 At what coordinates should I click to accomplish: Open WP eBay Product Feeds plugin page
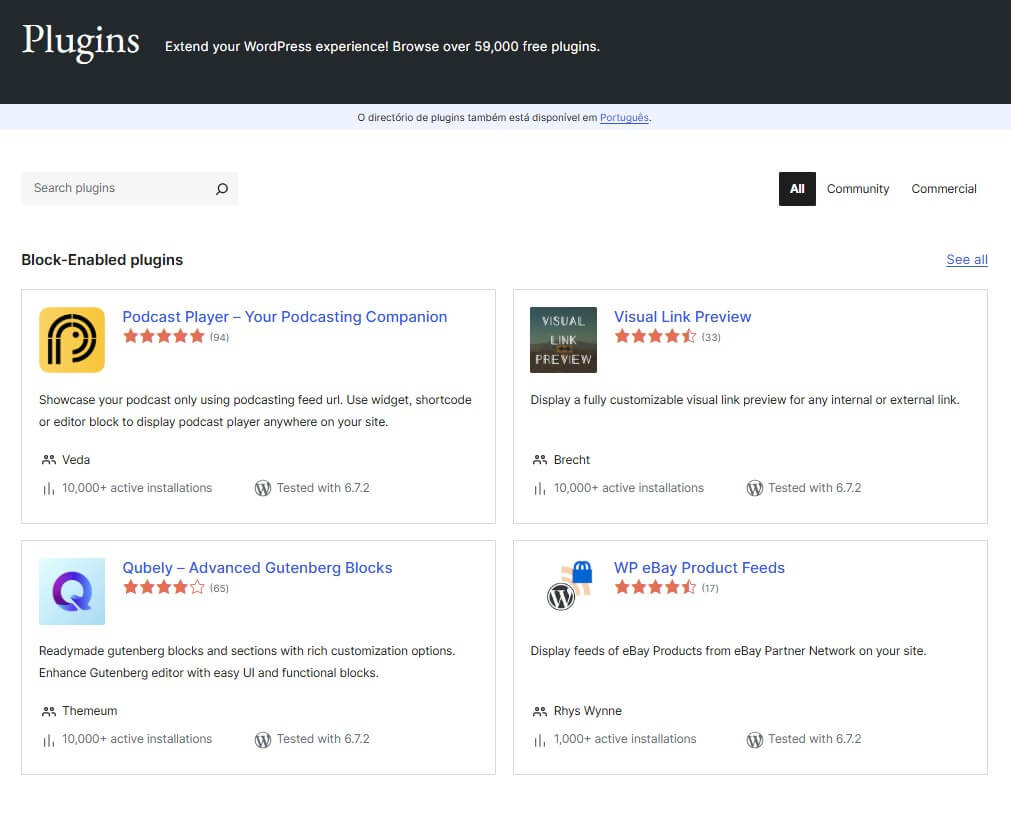coord(699,567)
